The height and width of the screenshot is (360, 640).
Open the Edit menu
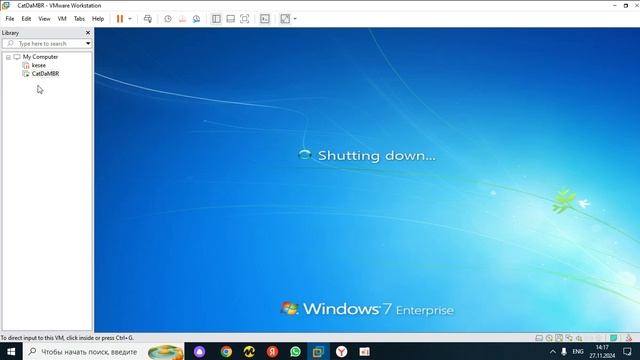pos(26,19)
